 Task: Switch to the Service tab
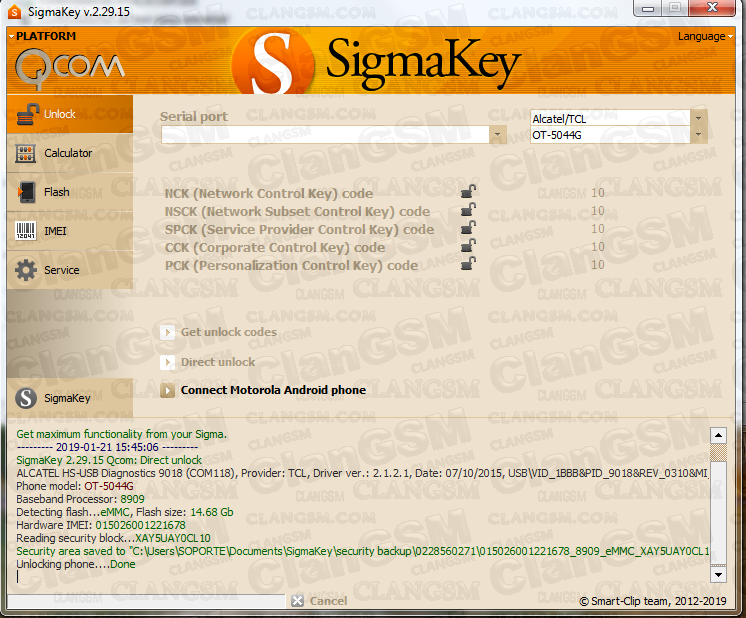pyautogui.click(x=70, y=270)
